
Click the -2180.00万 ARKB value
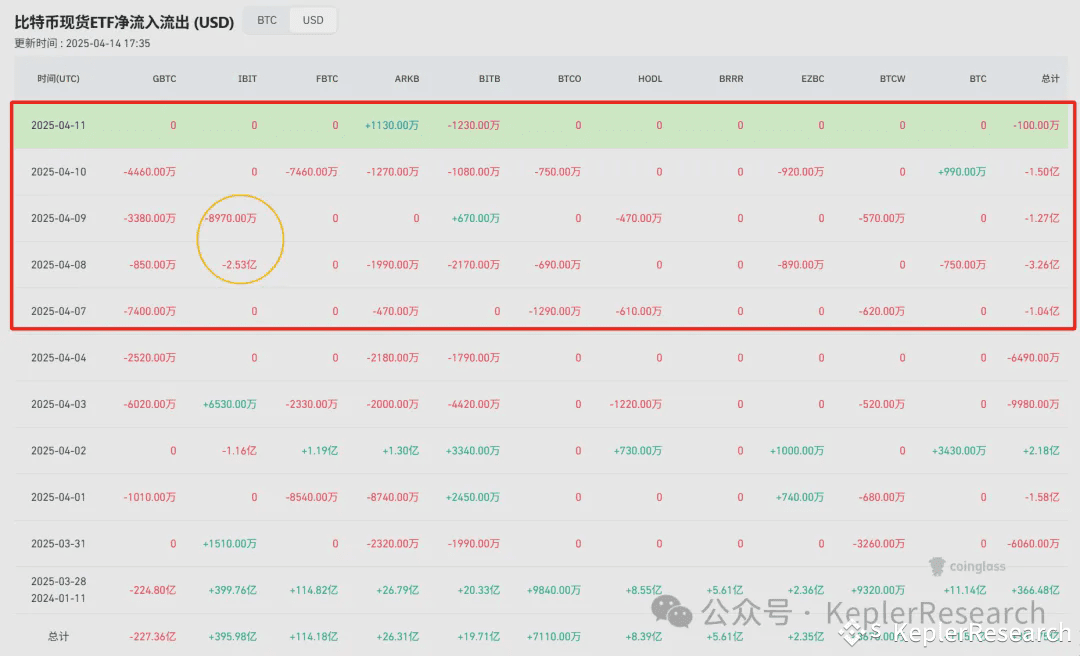393,358
